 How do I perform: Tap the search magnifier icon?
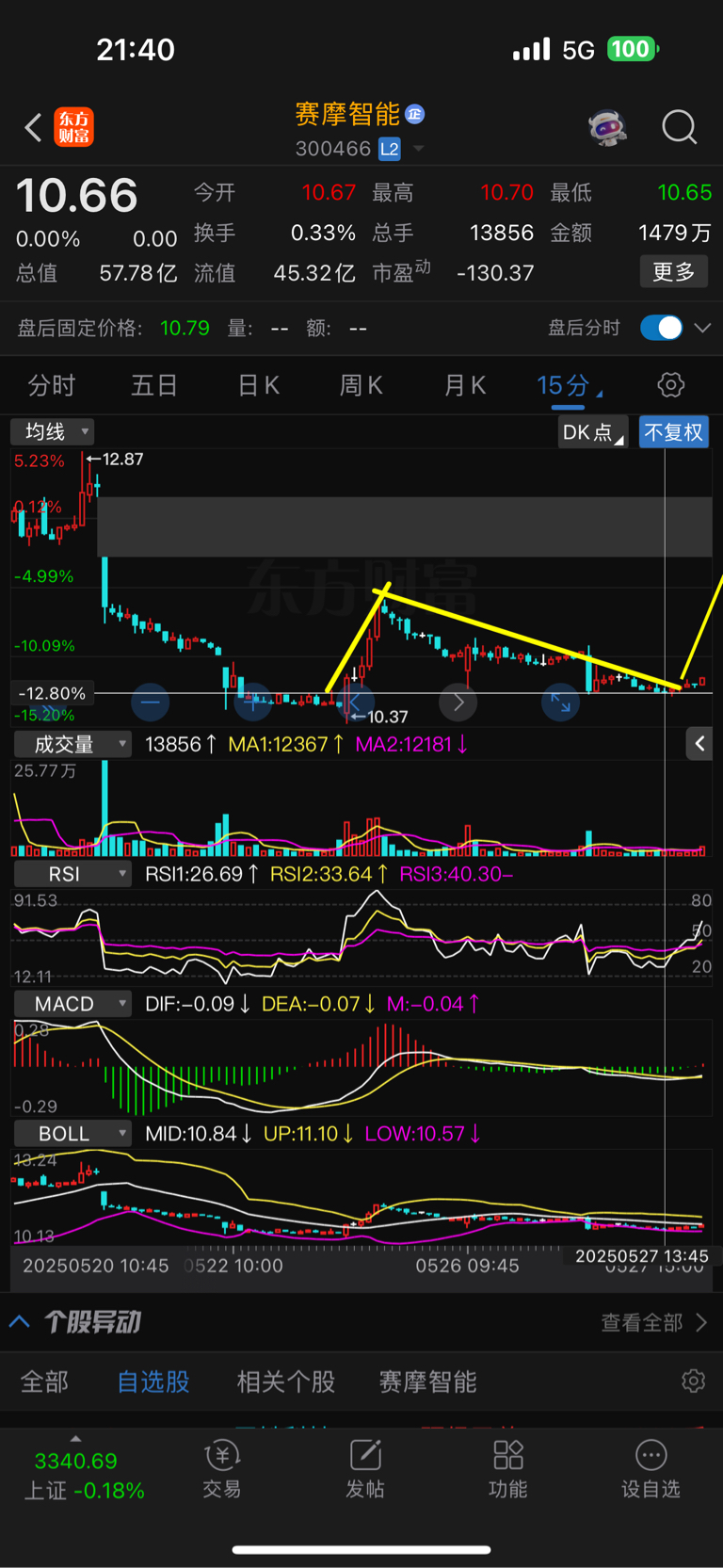[679, 127]
